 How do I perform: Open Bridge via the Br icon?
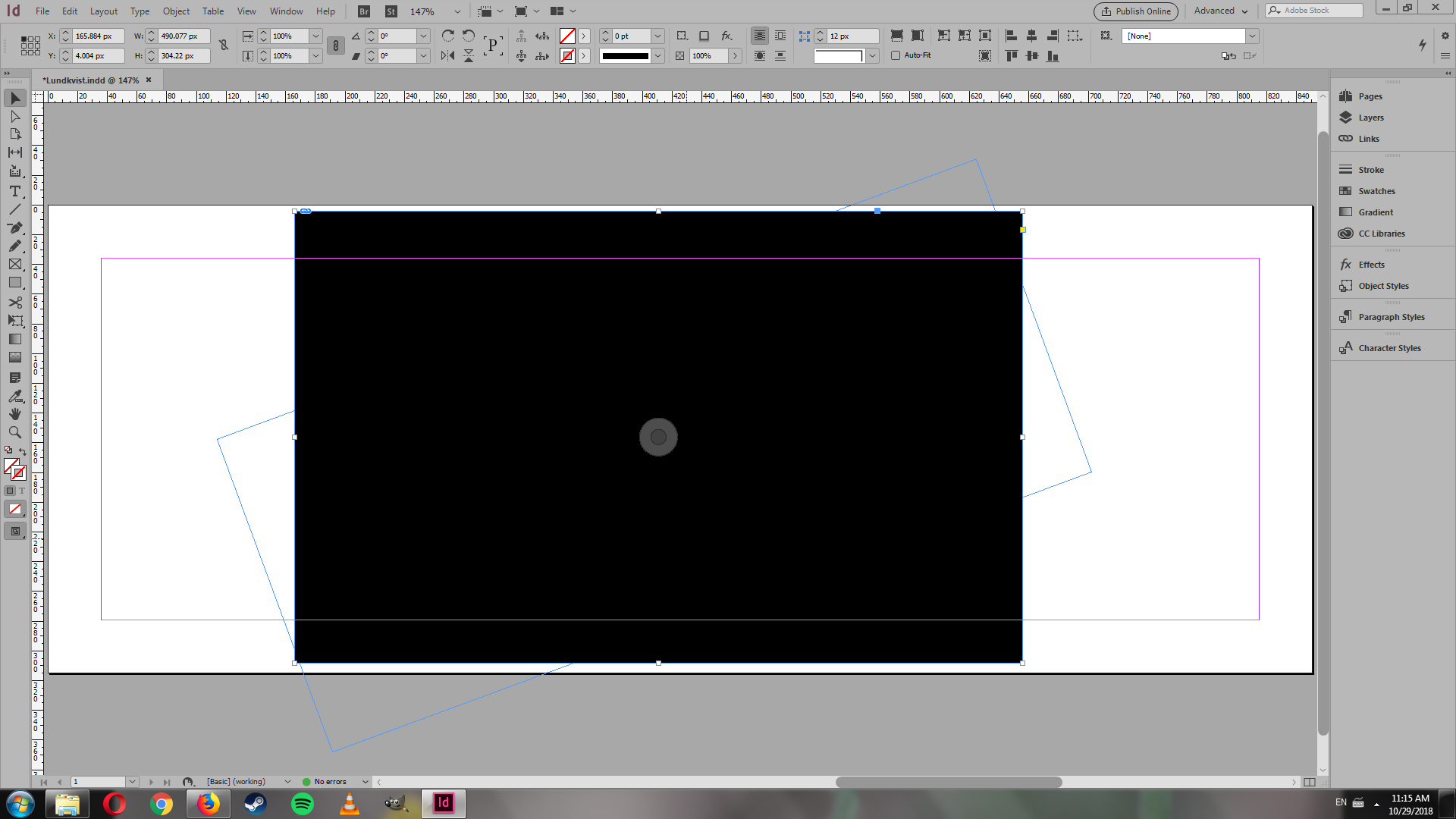pyautogui.click(x=364, y=11)
